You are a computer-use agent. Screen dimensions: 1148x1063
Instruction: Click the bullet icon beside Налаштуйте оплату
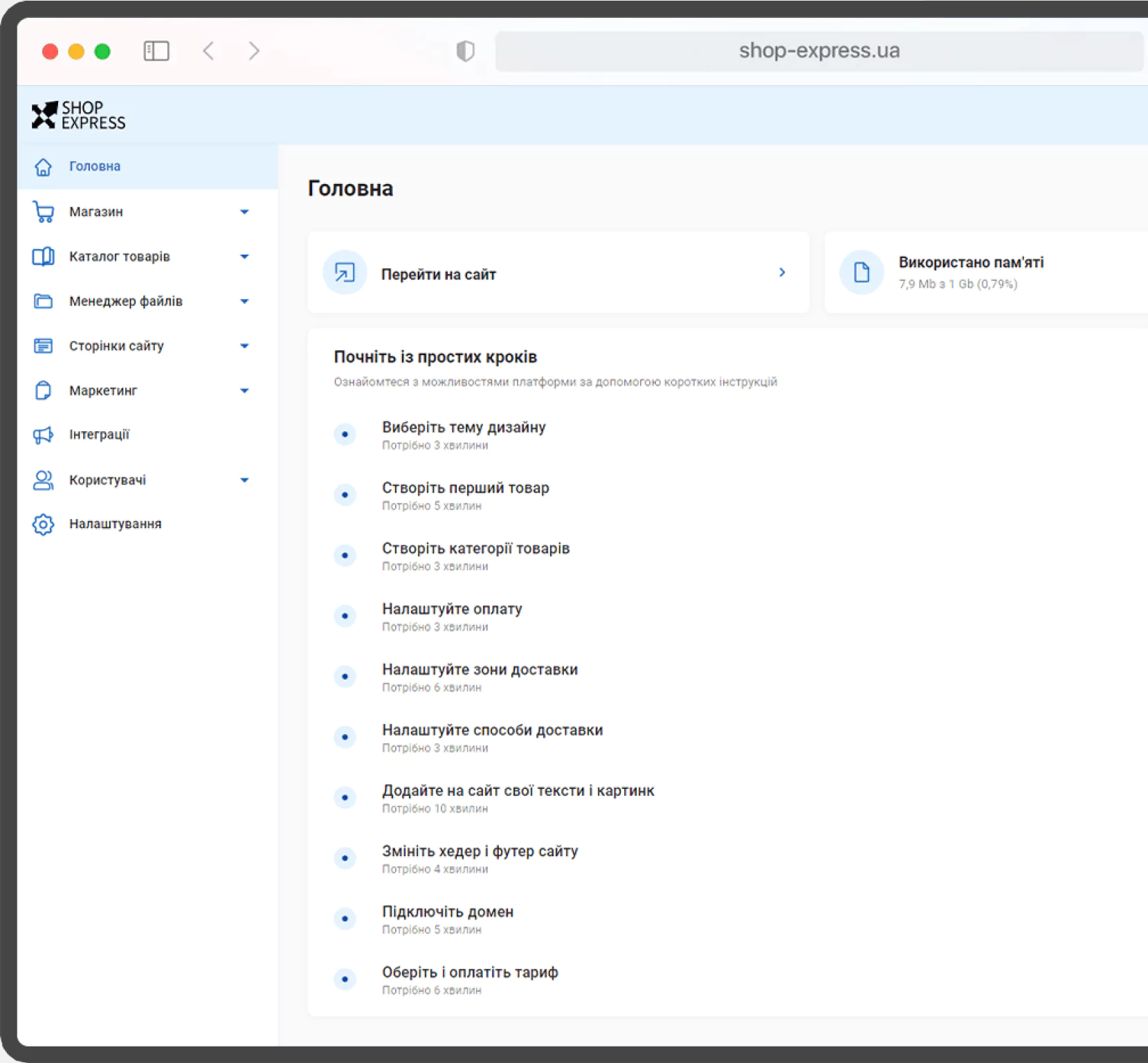[x=345, y=616]
